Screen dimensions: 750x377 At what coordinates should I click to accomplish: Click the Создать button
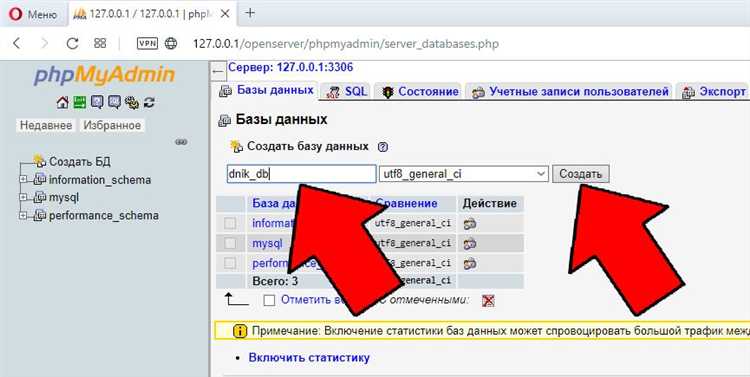tap(581, 174)
